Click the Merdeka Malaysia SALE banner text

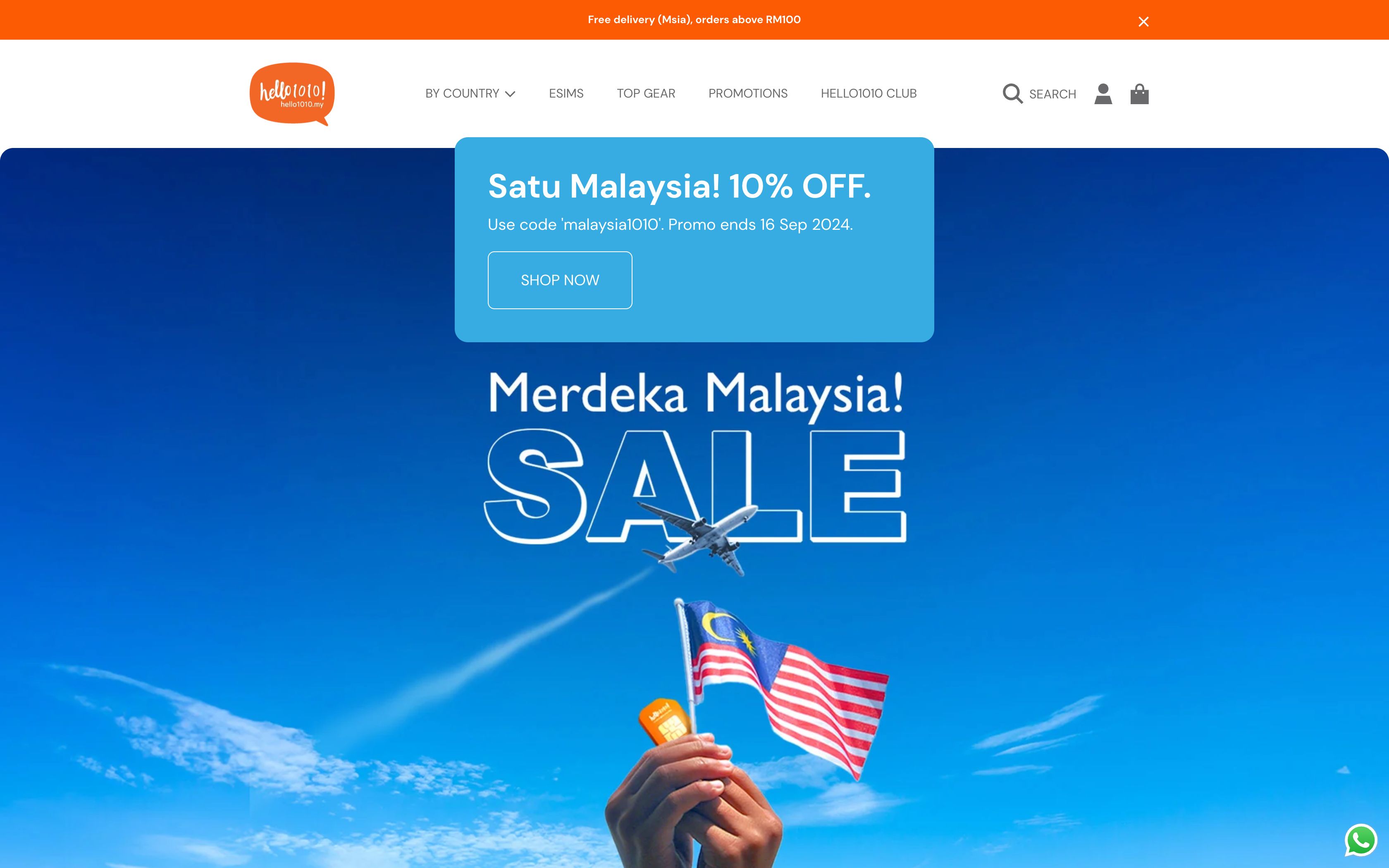695,456
